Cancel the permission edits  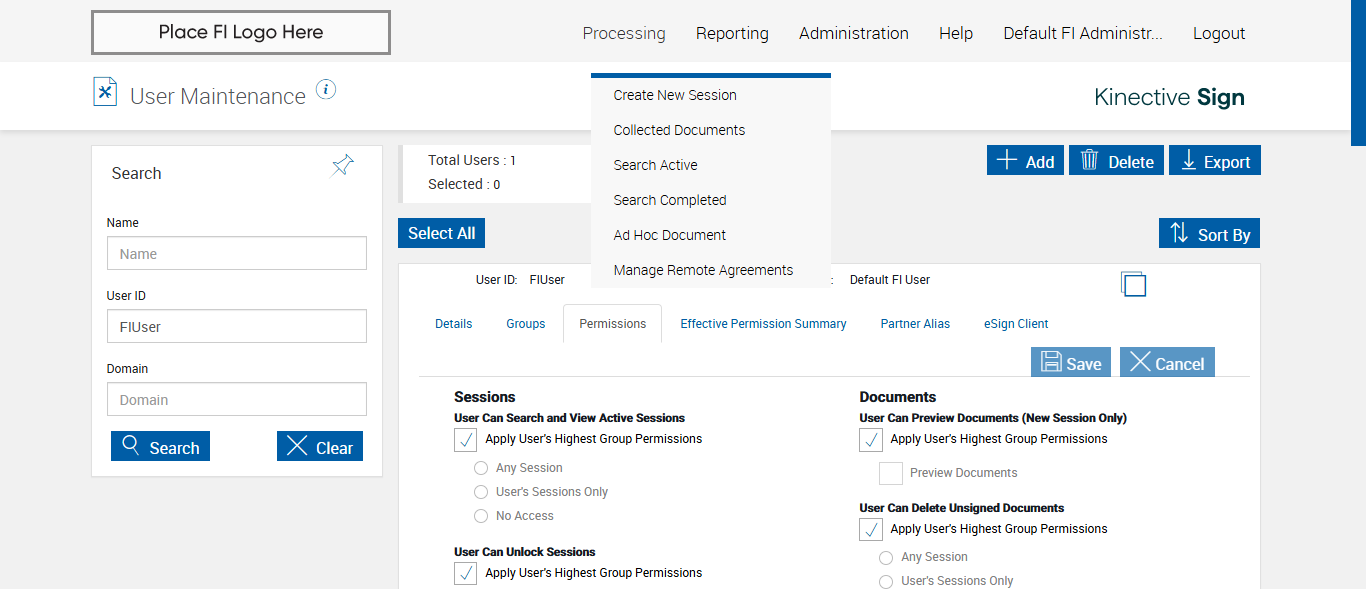coord(1167,363)
